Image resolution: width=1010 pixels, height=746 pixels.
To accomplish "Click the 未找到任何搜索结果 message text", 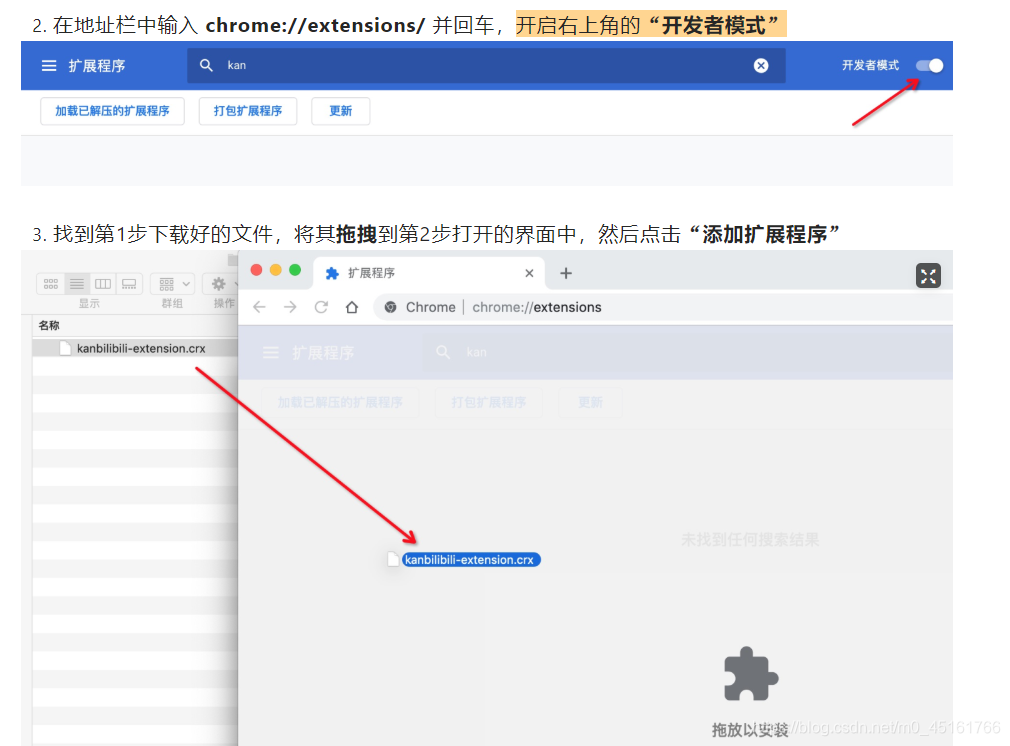I will [x=750, y=540].
